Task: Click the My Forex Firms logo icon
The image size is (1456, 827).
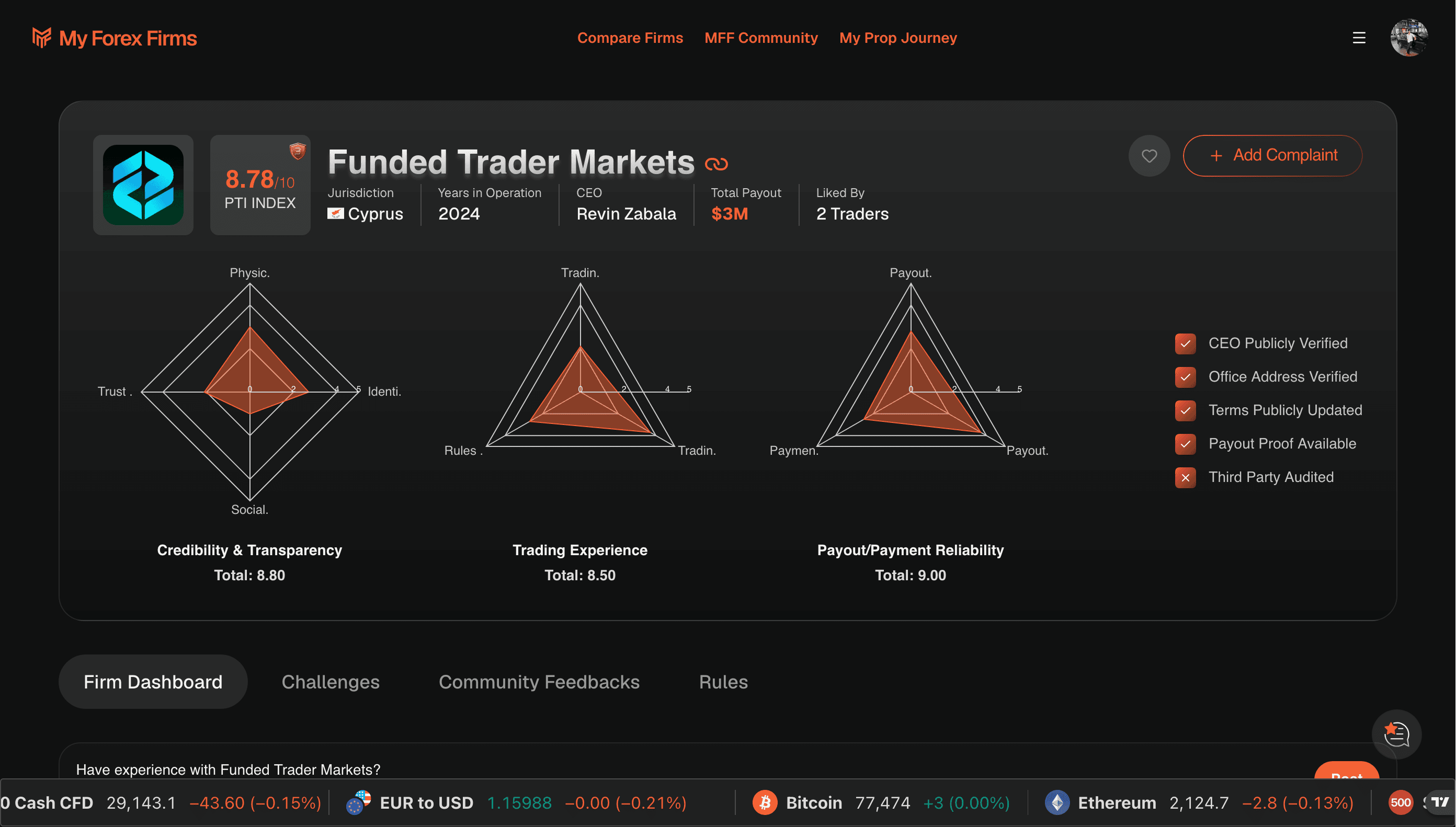Action: 42,38
